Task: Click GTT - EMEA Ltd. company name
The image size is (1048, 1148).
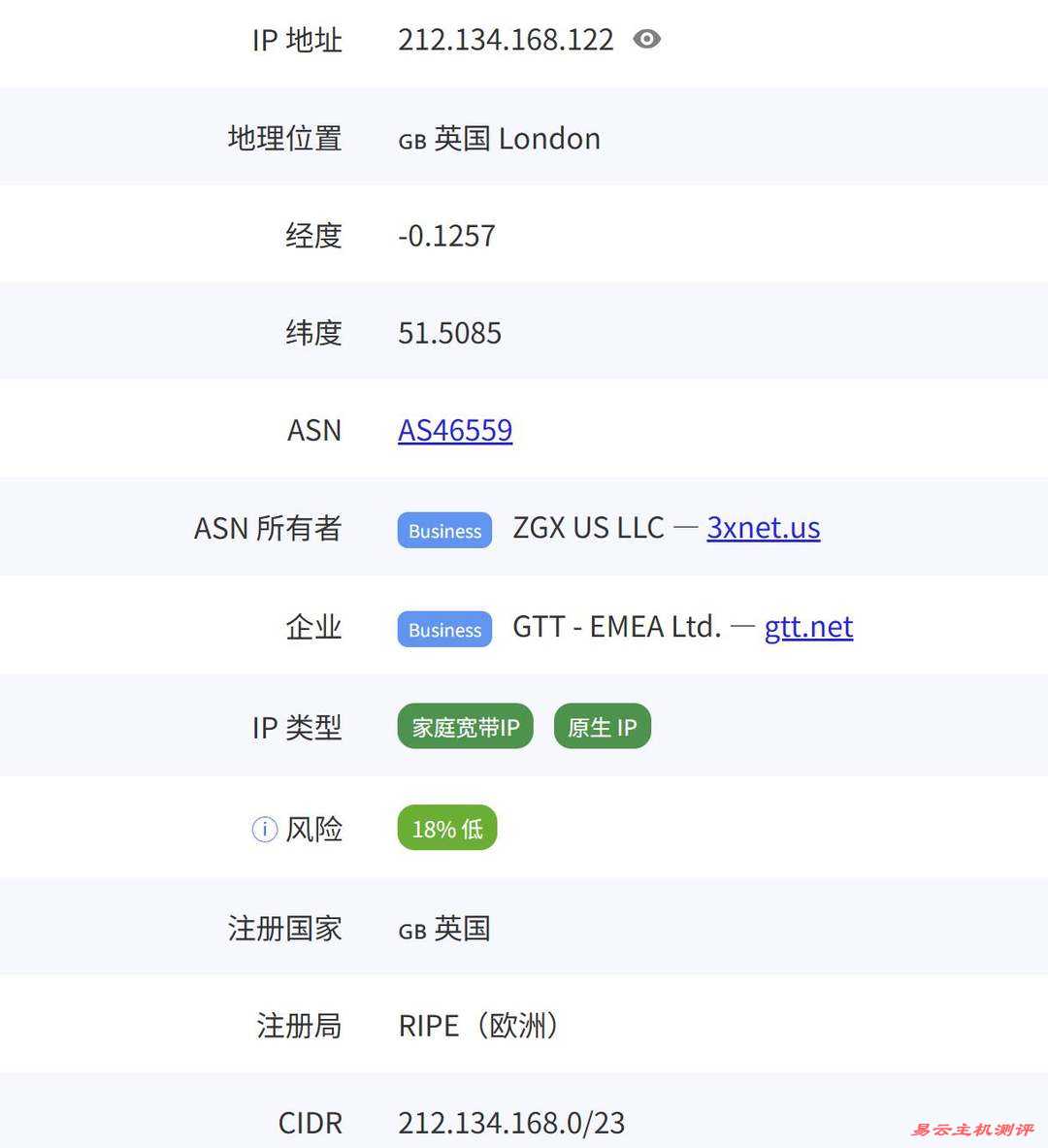Action: 616,627
